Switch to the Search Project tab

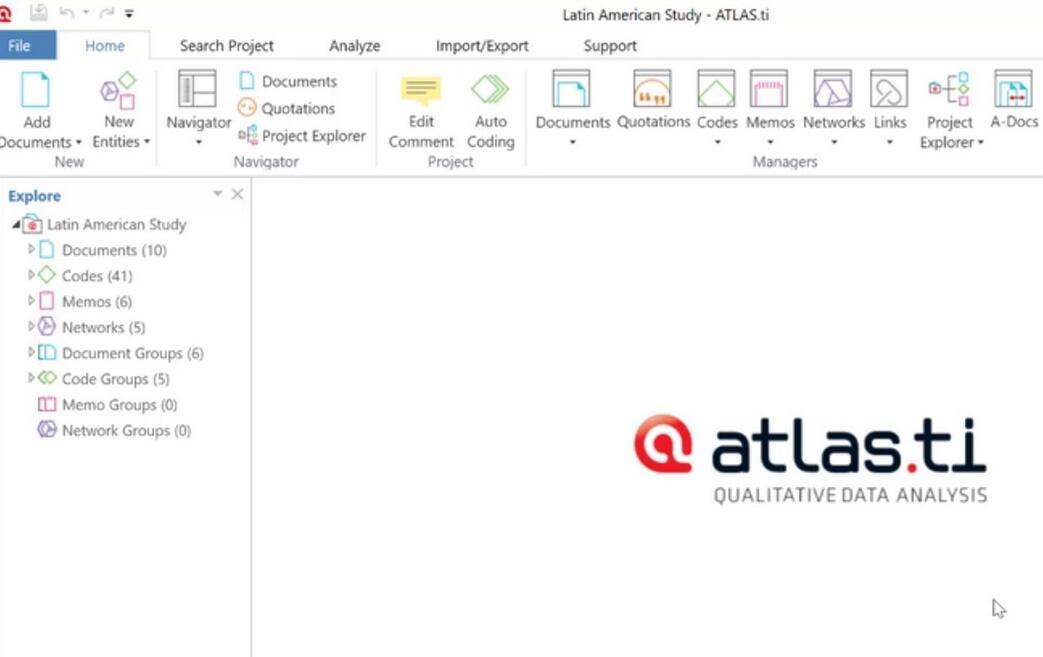point(227,46)
